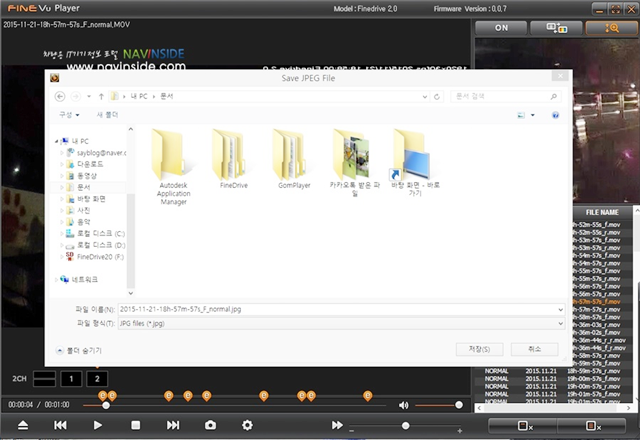Stop playback with the stop button

coord(136,425)
